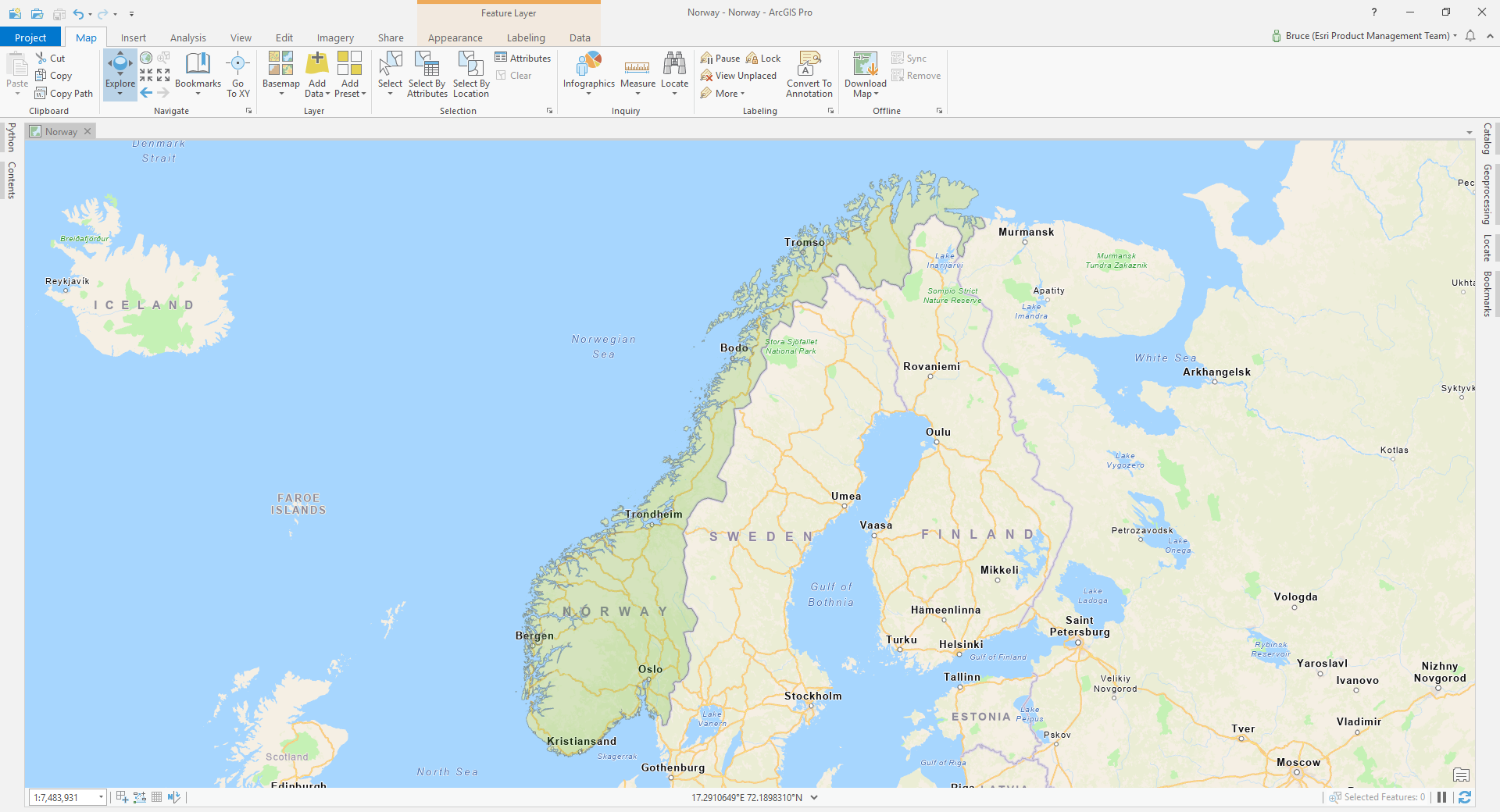Undo the last action
Screen dimensions: 1500x812
[x=78, y=13]
